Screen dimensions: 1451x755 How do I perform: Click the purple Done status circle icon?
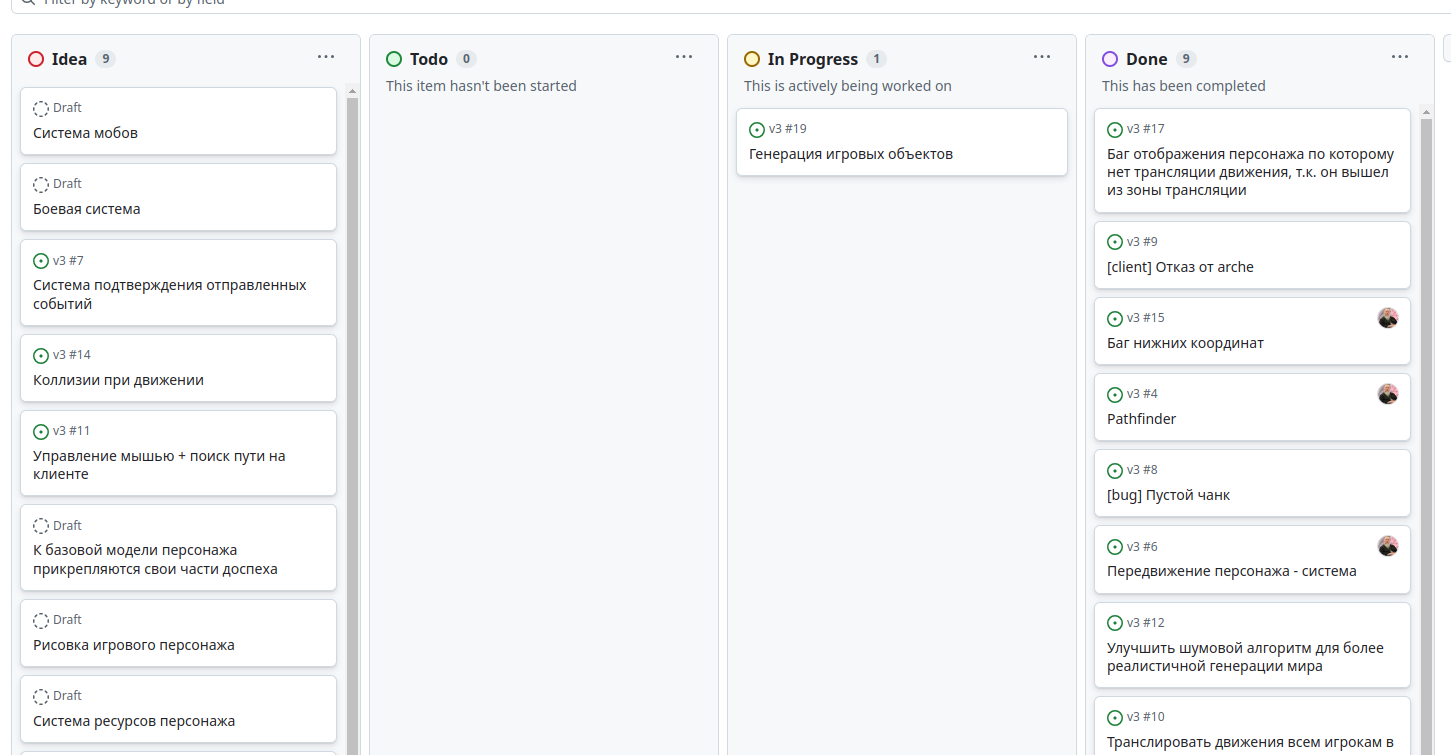click(1110, 59)
